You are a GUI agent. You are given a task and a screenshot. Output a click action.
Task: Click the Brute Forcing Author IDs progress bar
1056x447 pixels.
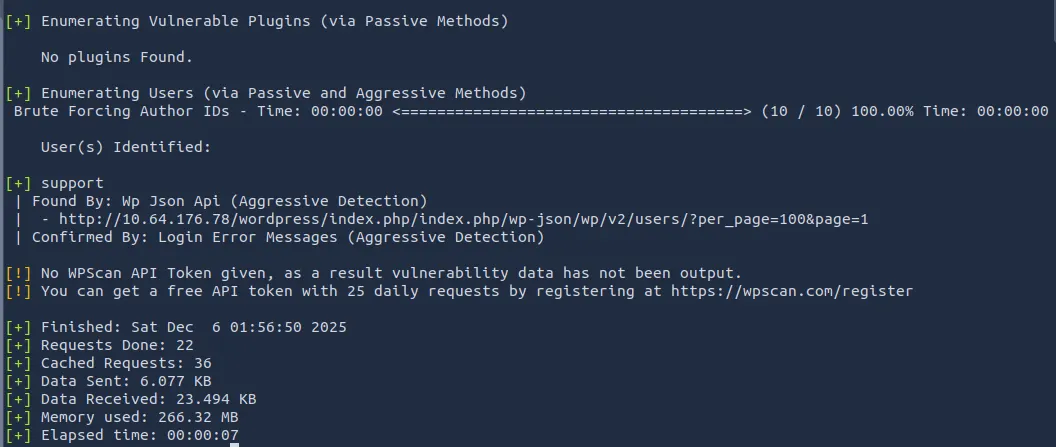[x=572, y=111]
